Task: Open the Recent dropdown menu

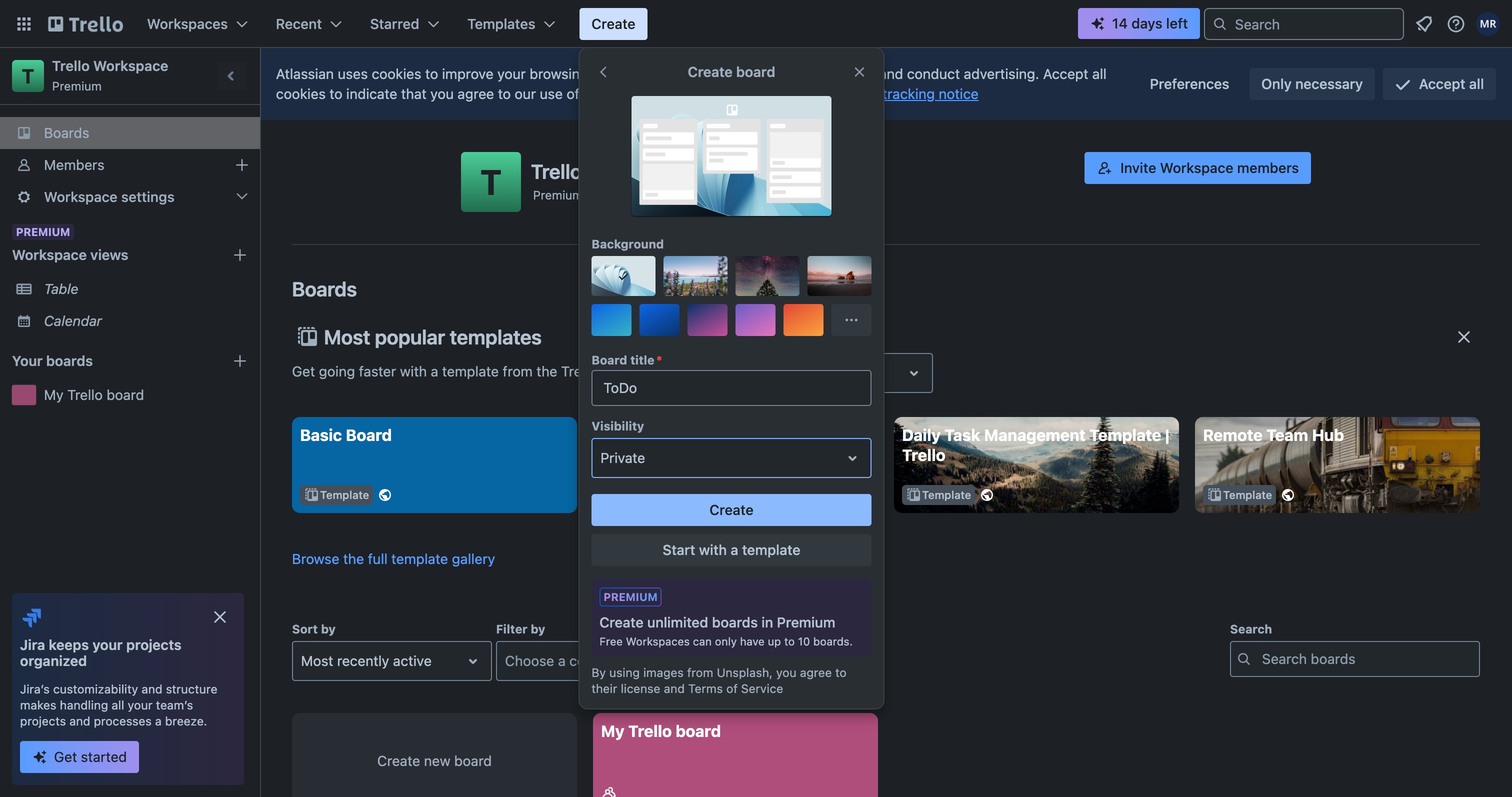Action: pos(308,24)
